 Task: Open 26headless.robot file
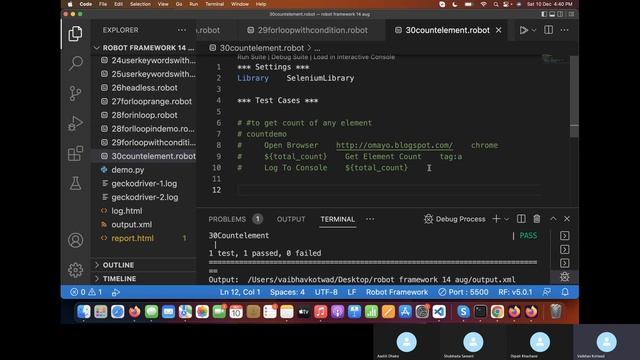[x=144, y=88]
